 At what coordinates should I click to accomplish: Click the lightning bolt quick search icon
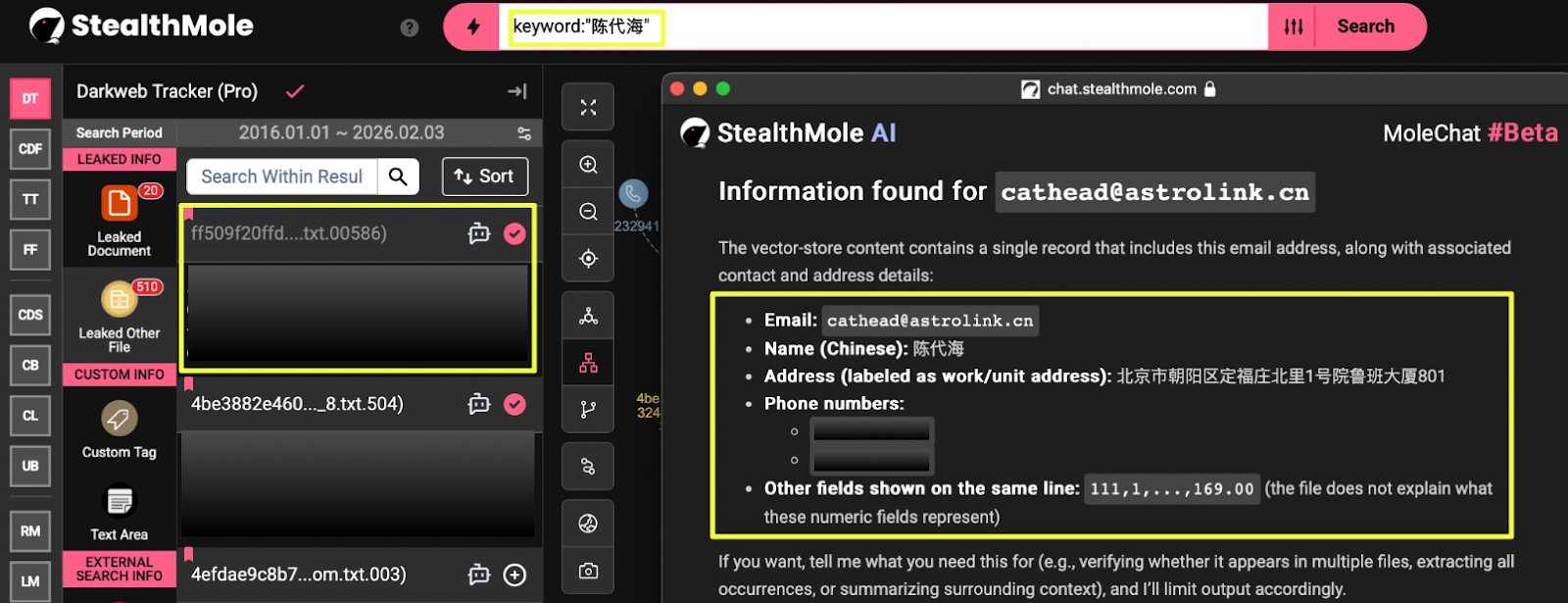click(x=473, y=26)
